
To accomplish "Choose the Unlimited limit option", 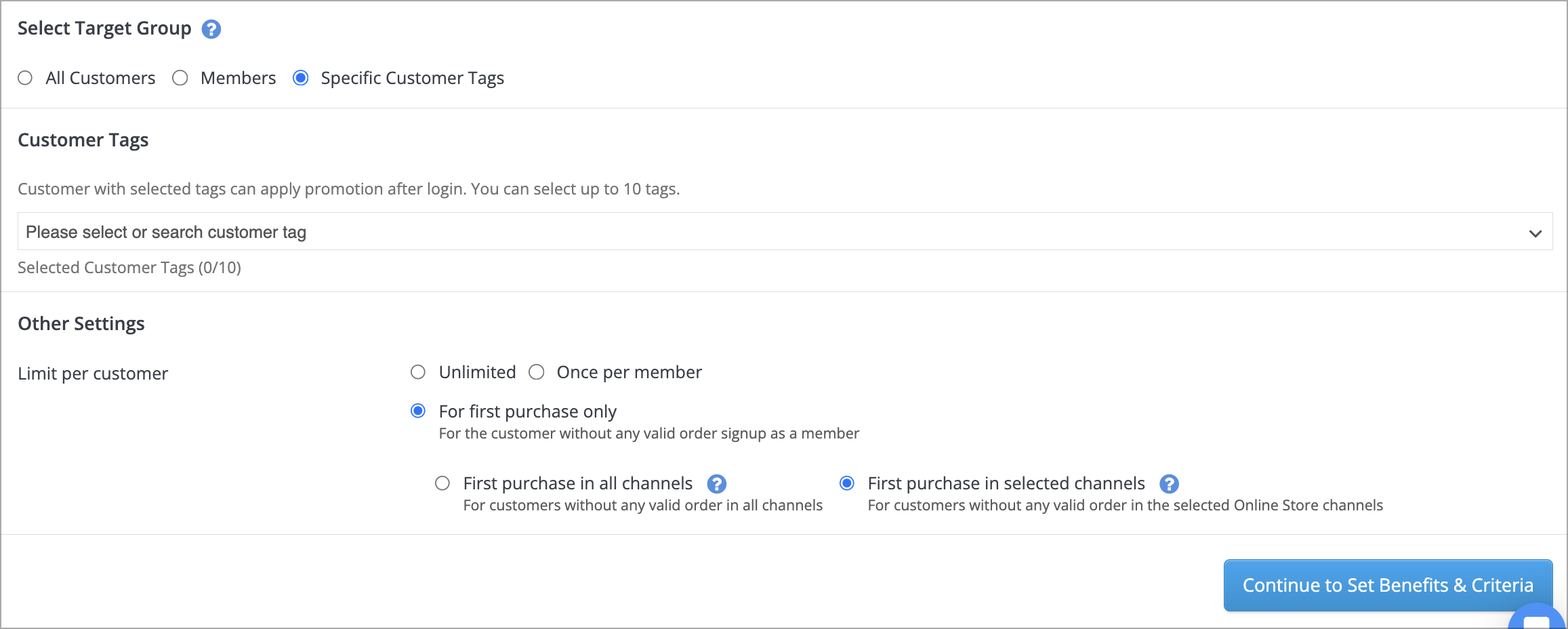I will 418,372.
